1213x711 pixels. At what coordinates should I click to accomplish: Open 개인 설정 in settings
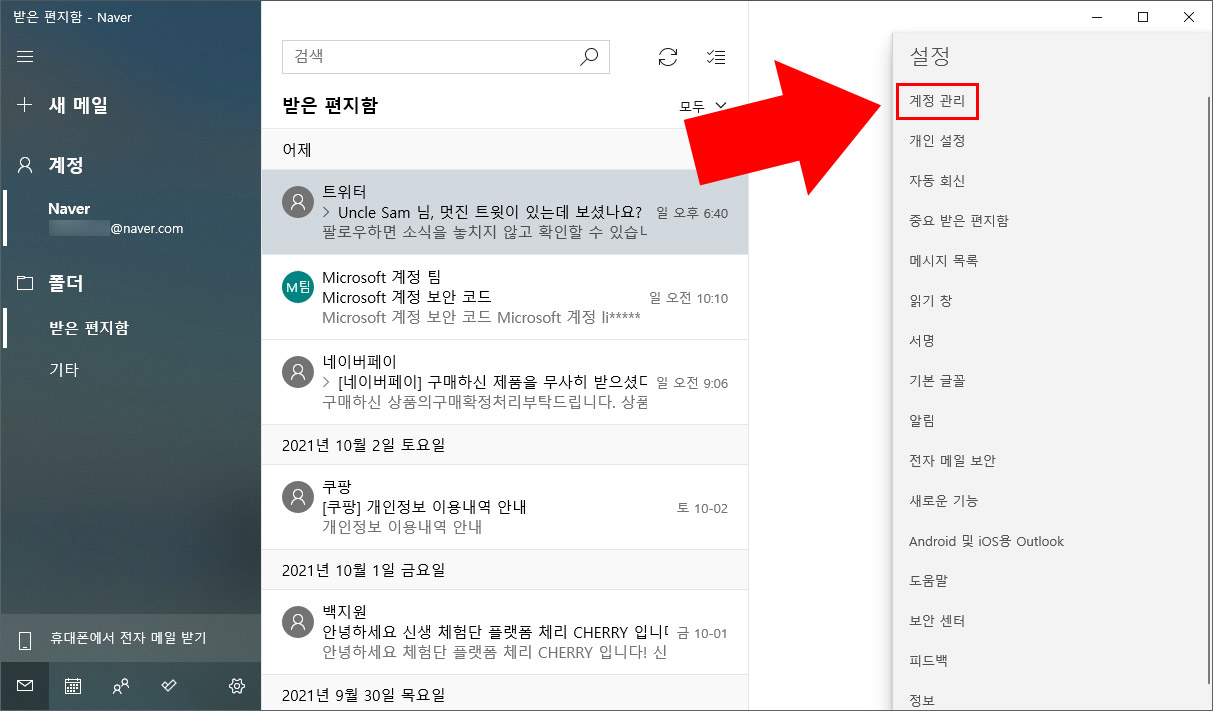click(x=937, y=141)
